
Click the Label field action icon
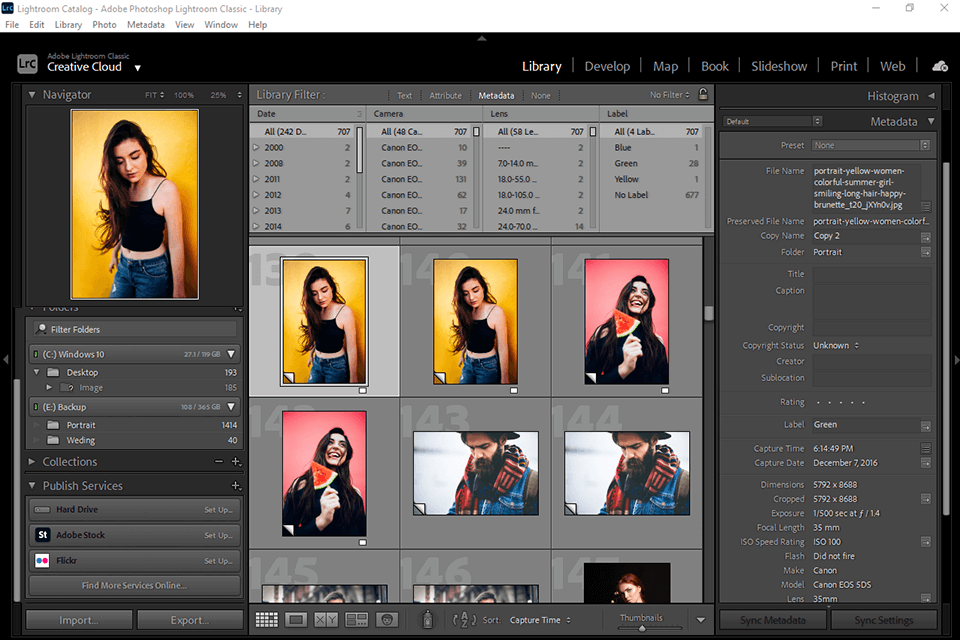click(x=926, y=426)
